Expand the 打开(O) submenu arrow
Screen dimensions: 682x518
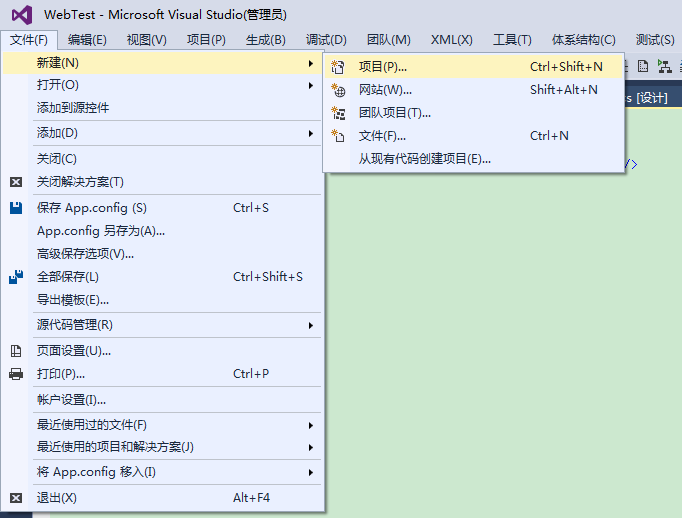pyautogui.click(x=311, y=85)
